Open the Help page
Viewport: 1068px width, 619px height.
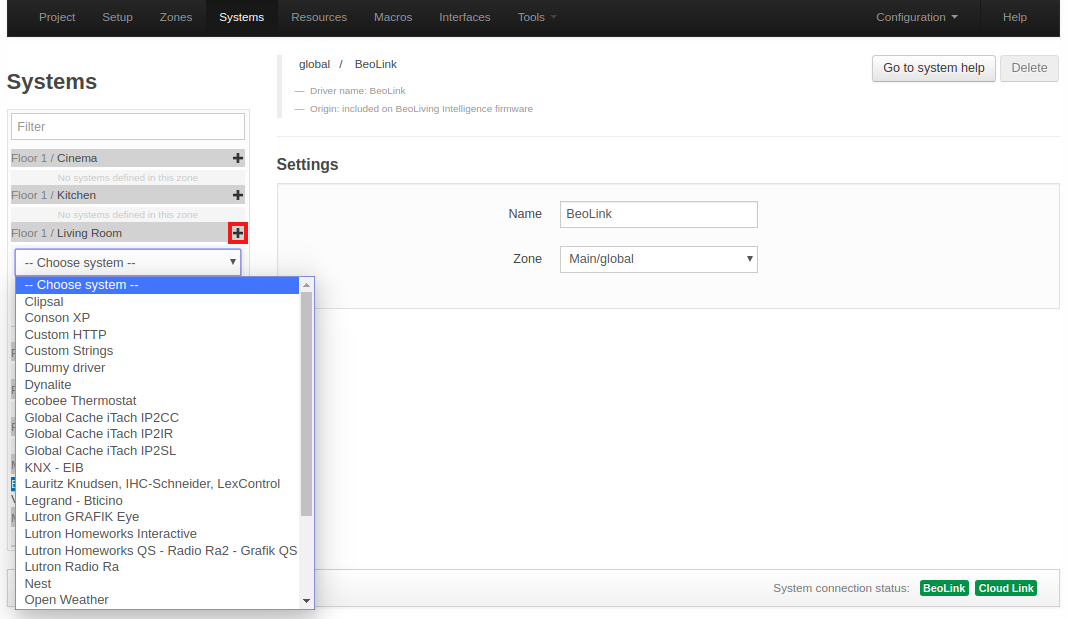(x=1015, y=17)
